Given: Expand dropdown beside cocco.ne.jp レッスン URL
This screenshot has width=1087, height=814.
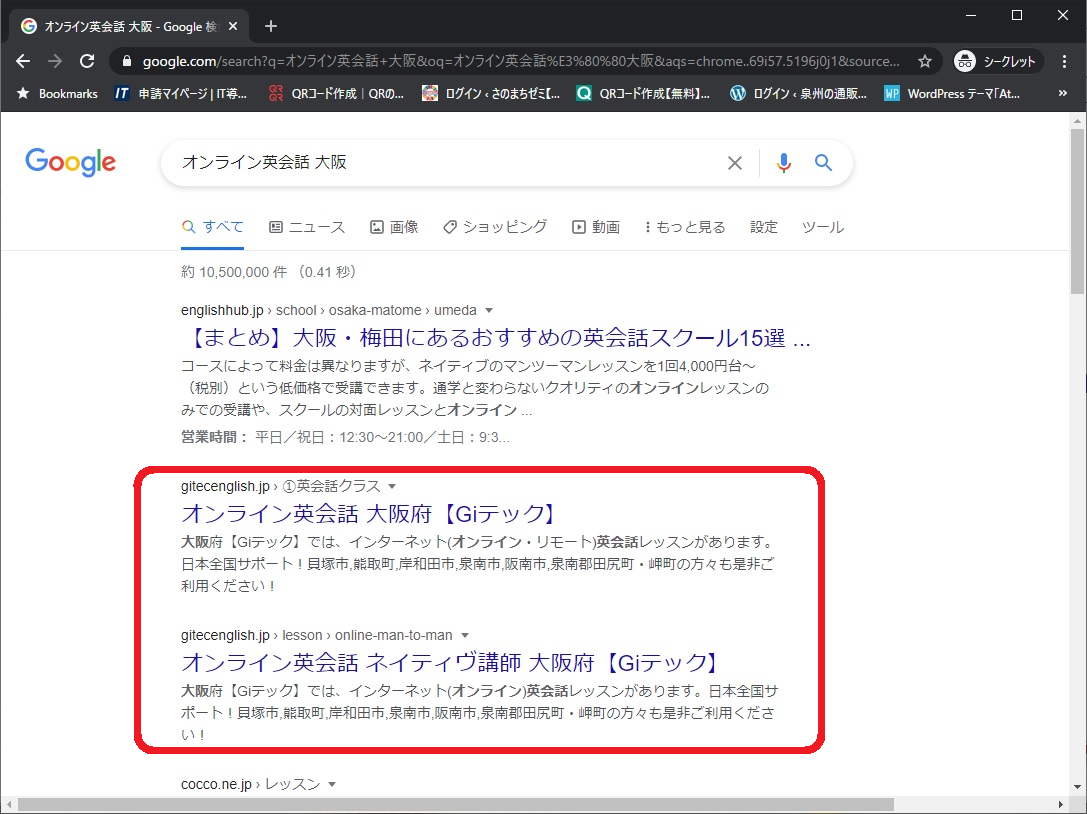Looking at the screenshot, I should click(332, 785).
